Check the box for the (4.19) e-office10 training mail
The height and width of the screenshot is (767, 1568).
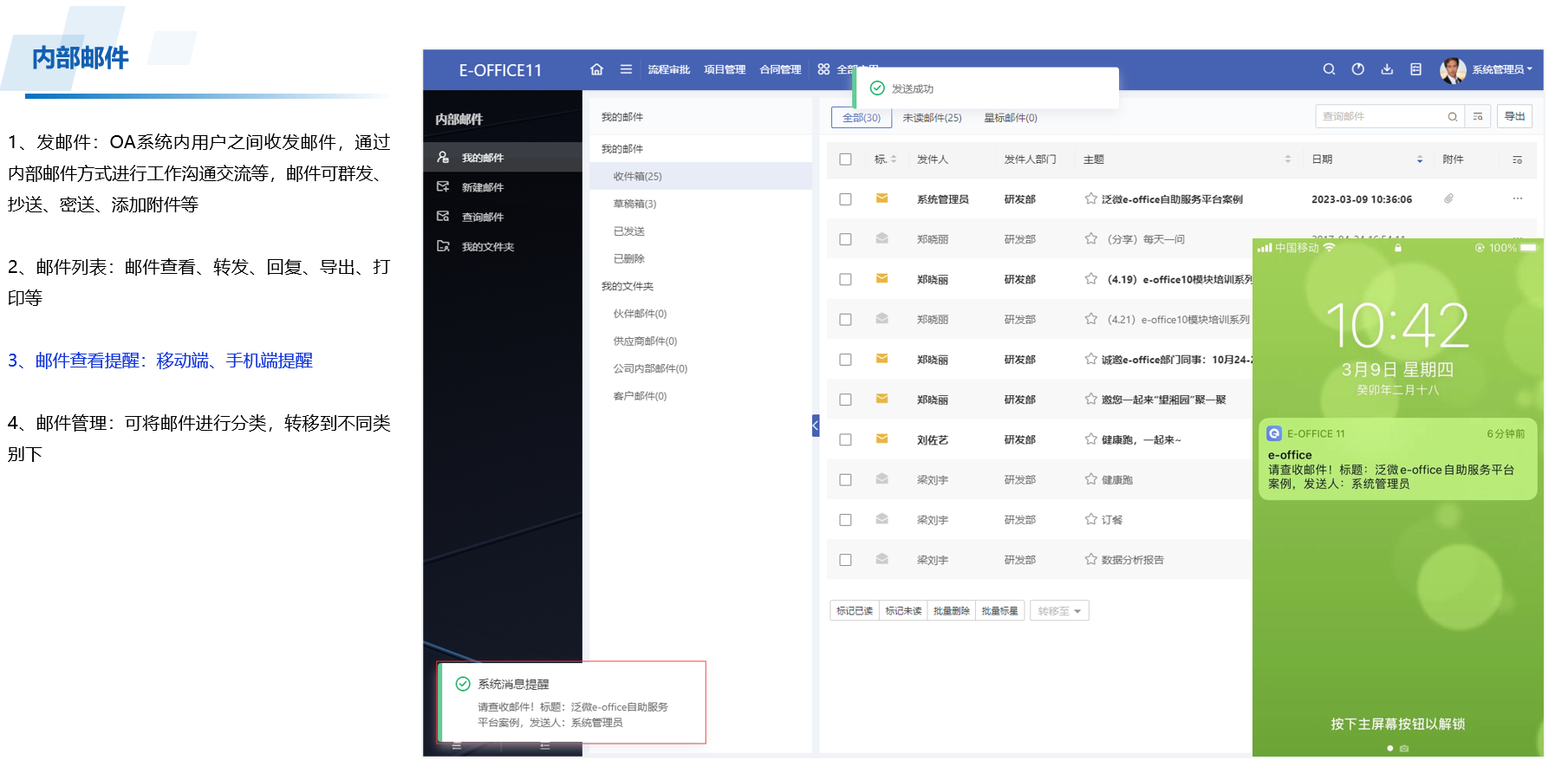pos(845,279)
